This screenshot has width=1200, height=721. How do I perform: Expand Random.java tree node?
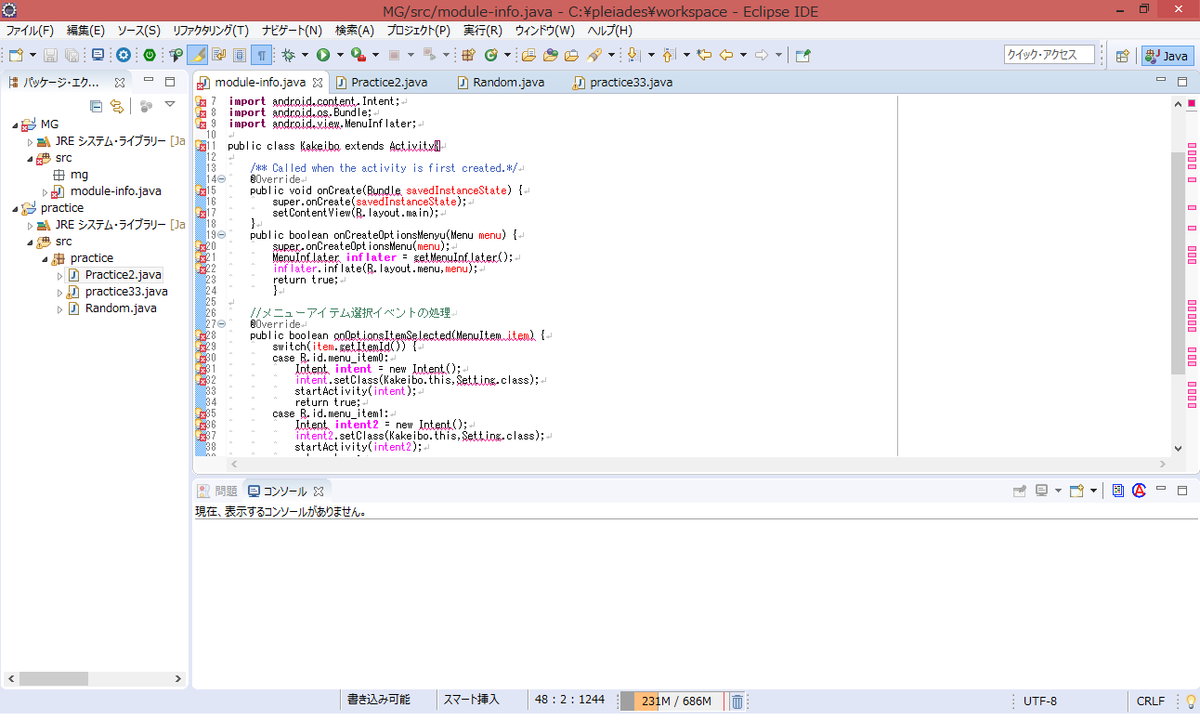click(60, 309)
